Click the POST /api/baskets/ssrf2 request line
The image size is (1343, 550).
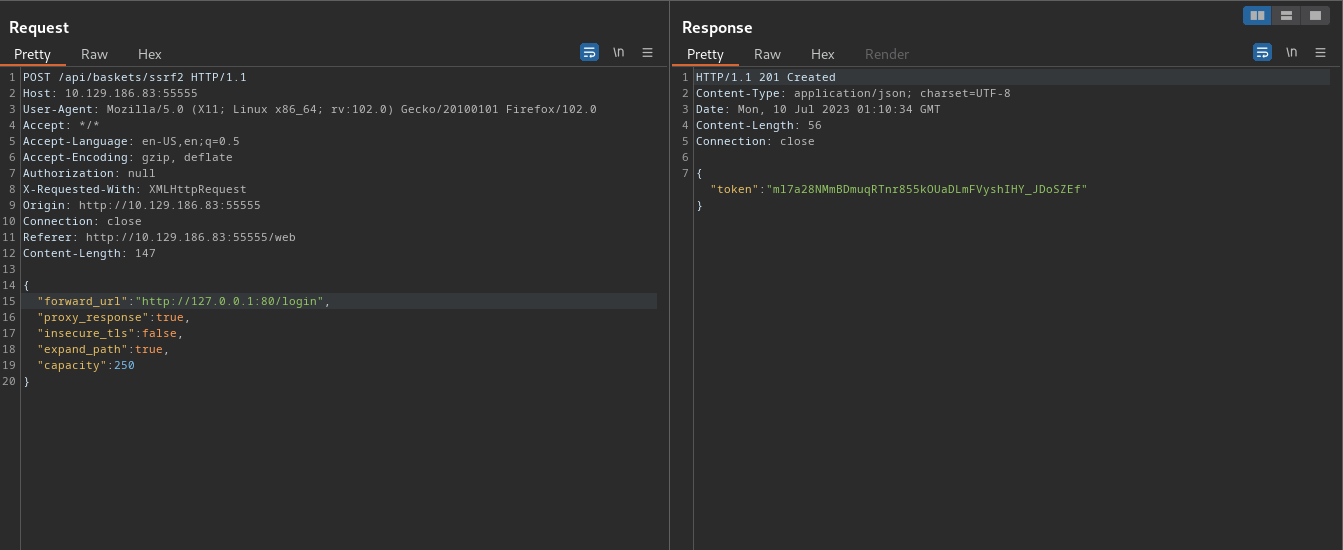(135, 77)
